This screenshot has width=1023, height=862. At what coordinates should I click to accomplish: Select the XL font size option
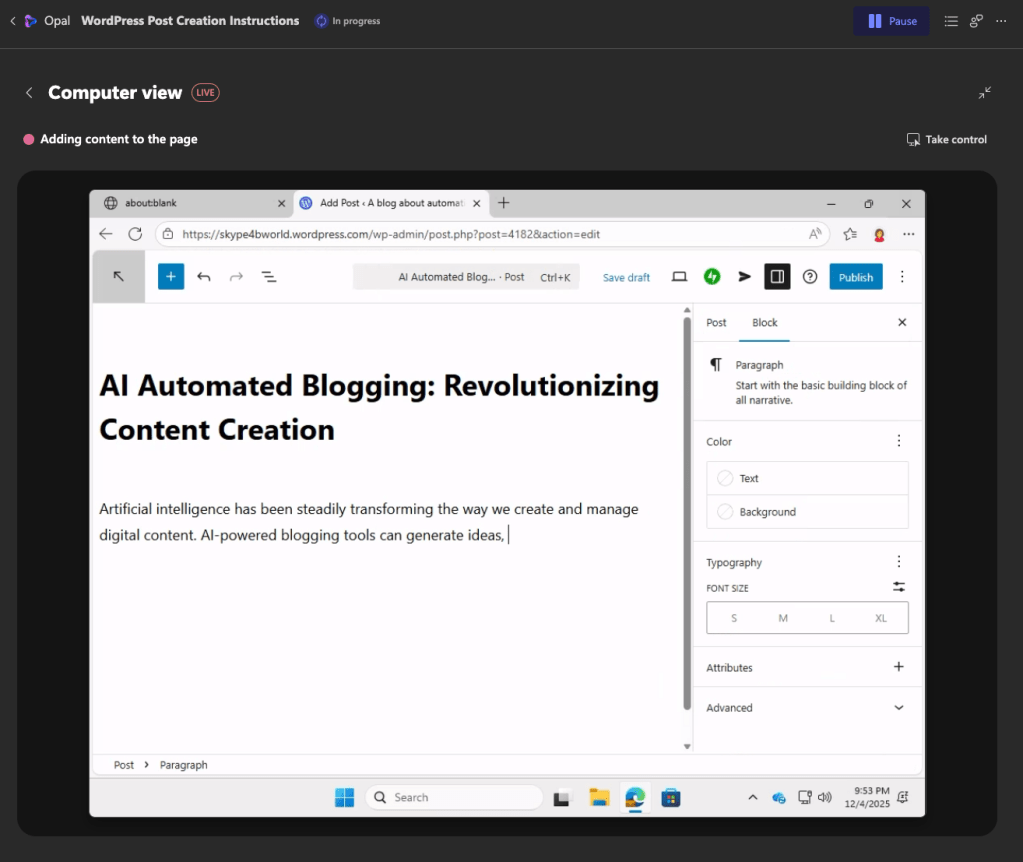pos(881,618)
